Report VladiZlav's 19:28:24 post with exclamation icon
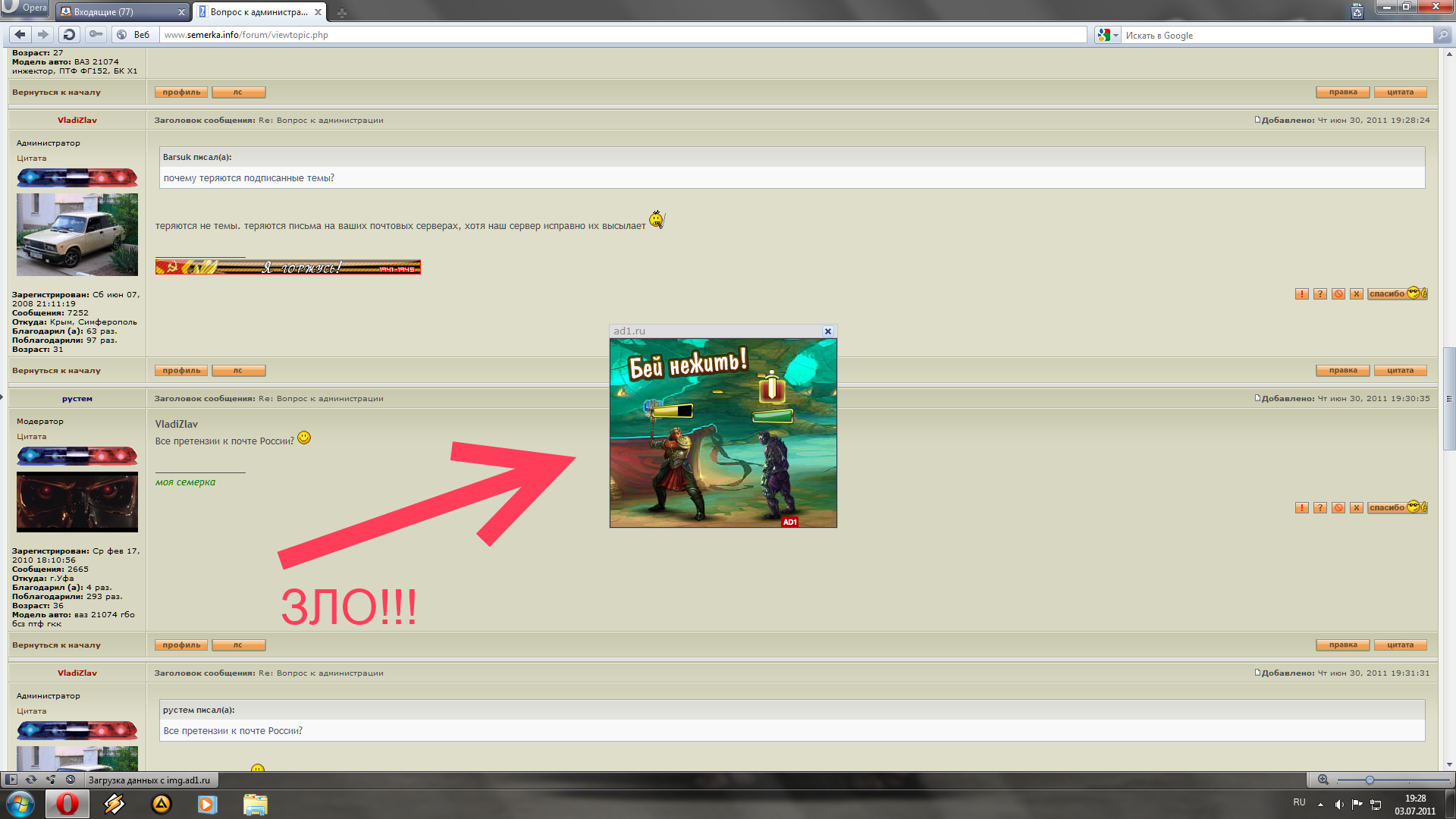The height and width of the screenshot is (819, 1456). [x=1302, y=294]
